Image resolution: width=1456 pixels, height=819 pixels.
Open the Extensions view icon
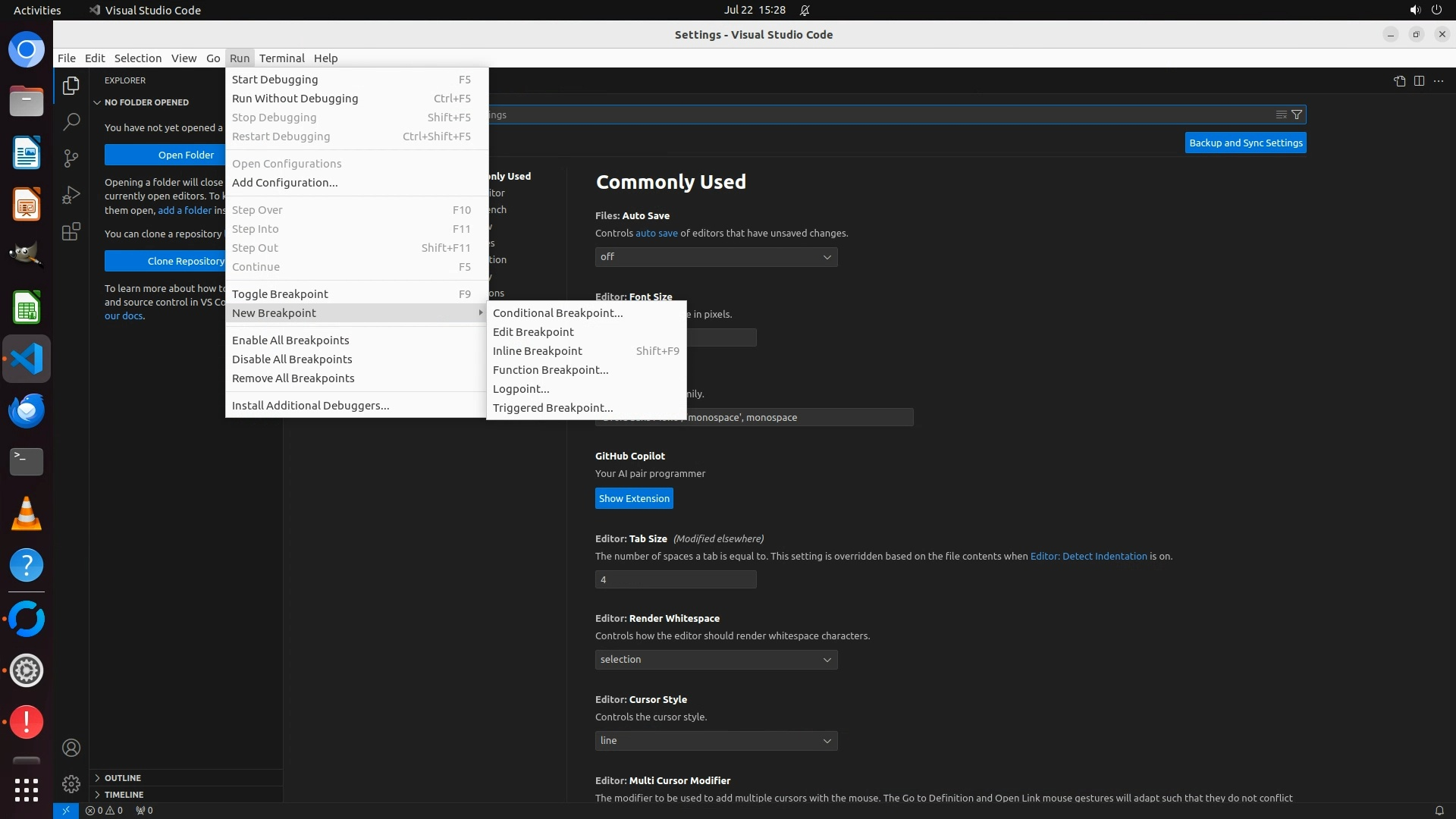point(71,232)
